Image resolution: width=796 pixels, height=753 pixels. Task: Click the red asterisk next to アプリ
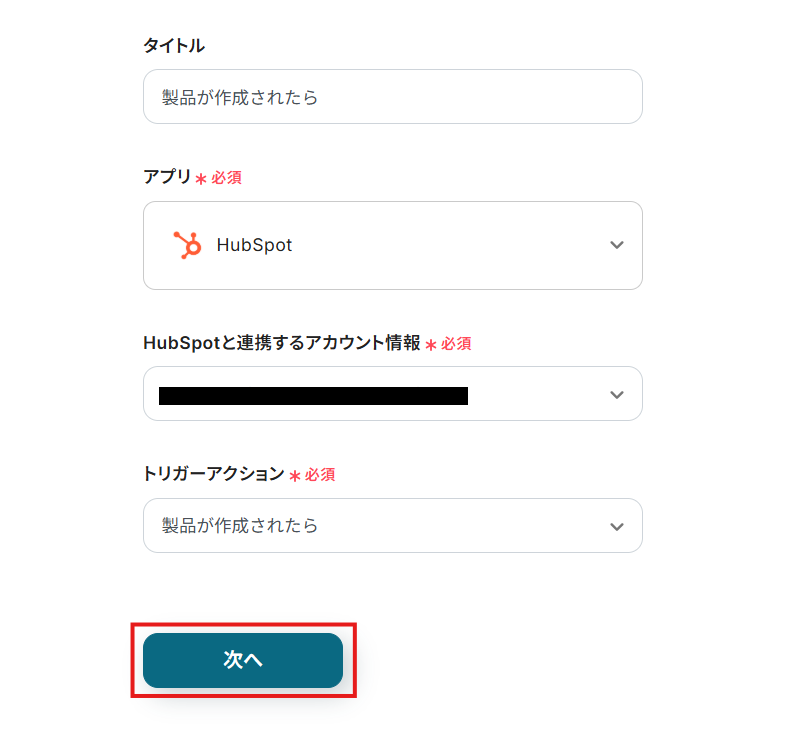(x=201, y=179)
